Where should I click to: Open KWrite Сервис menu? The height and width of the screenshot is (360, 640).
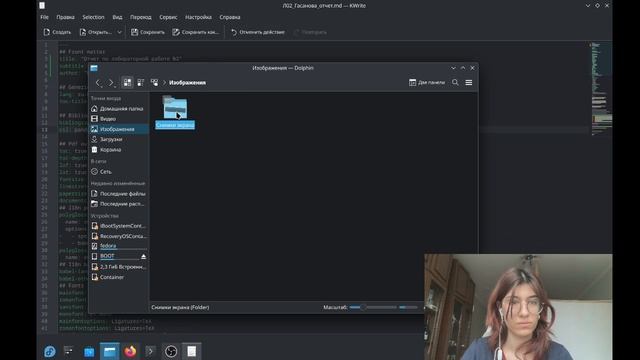[x=168, y=17]
